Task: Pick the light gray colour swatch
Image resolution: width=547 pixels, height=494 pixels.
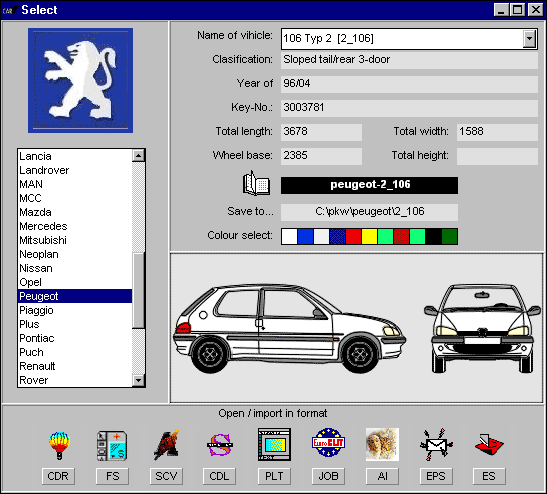Action: [321, 237]
